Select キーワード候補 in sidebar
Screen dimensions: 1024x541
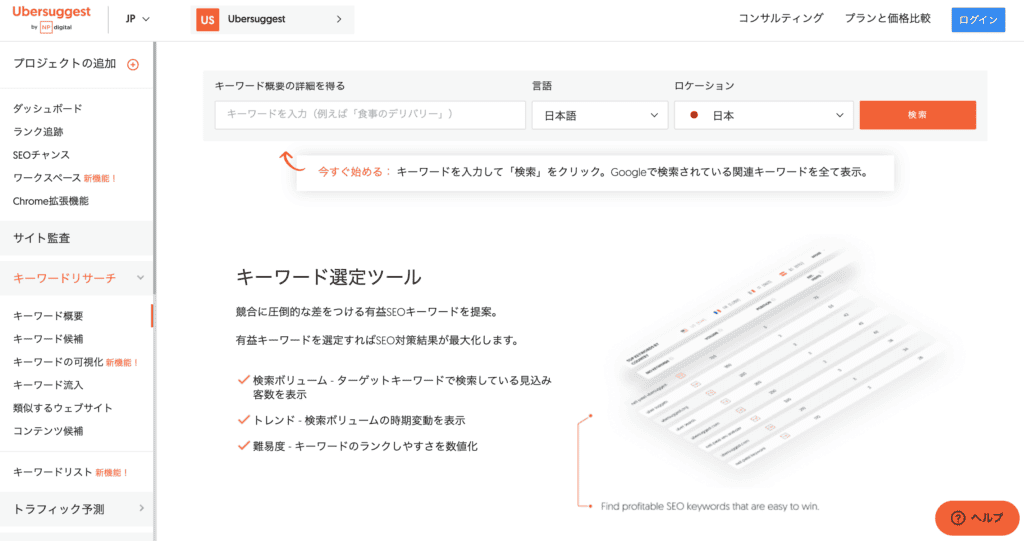(x=48, y=338)
